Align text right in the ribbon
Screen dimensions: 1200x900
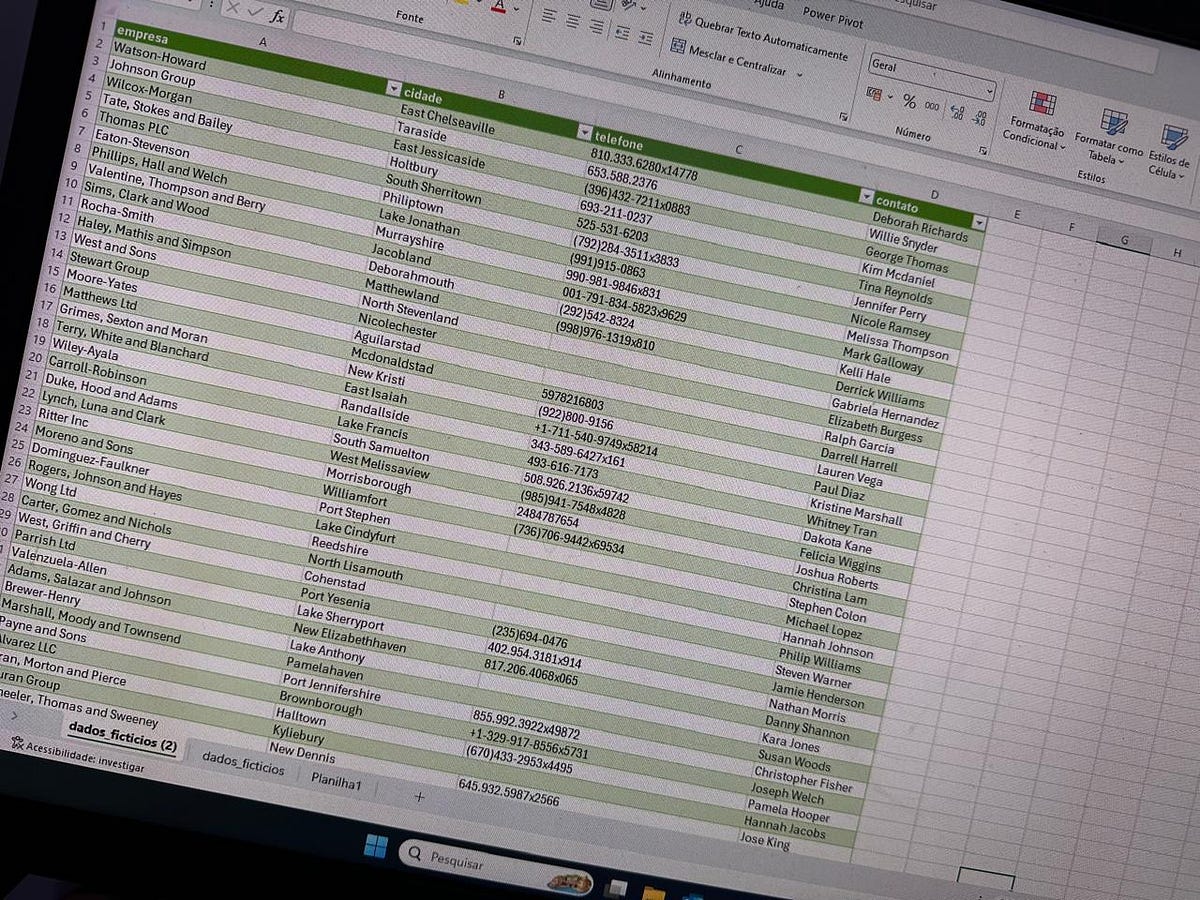pos(597,26)
